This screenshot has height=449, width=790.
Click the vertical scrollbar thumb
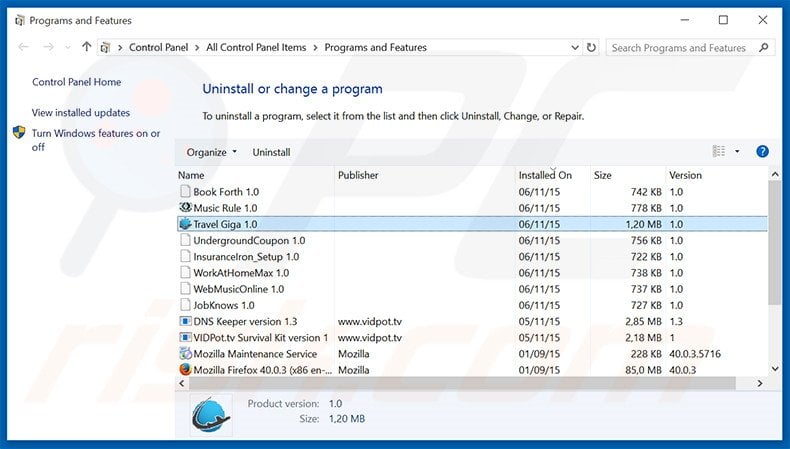[x=775, y=243]
